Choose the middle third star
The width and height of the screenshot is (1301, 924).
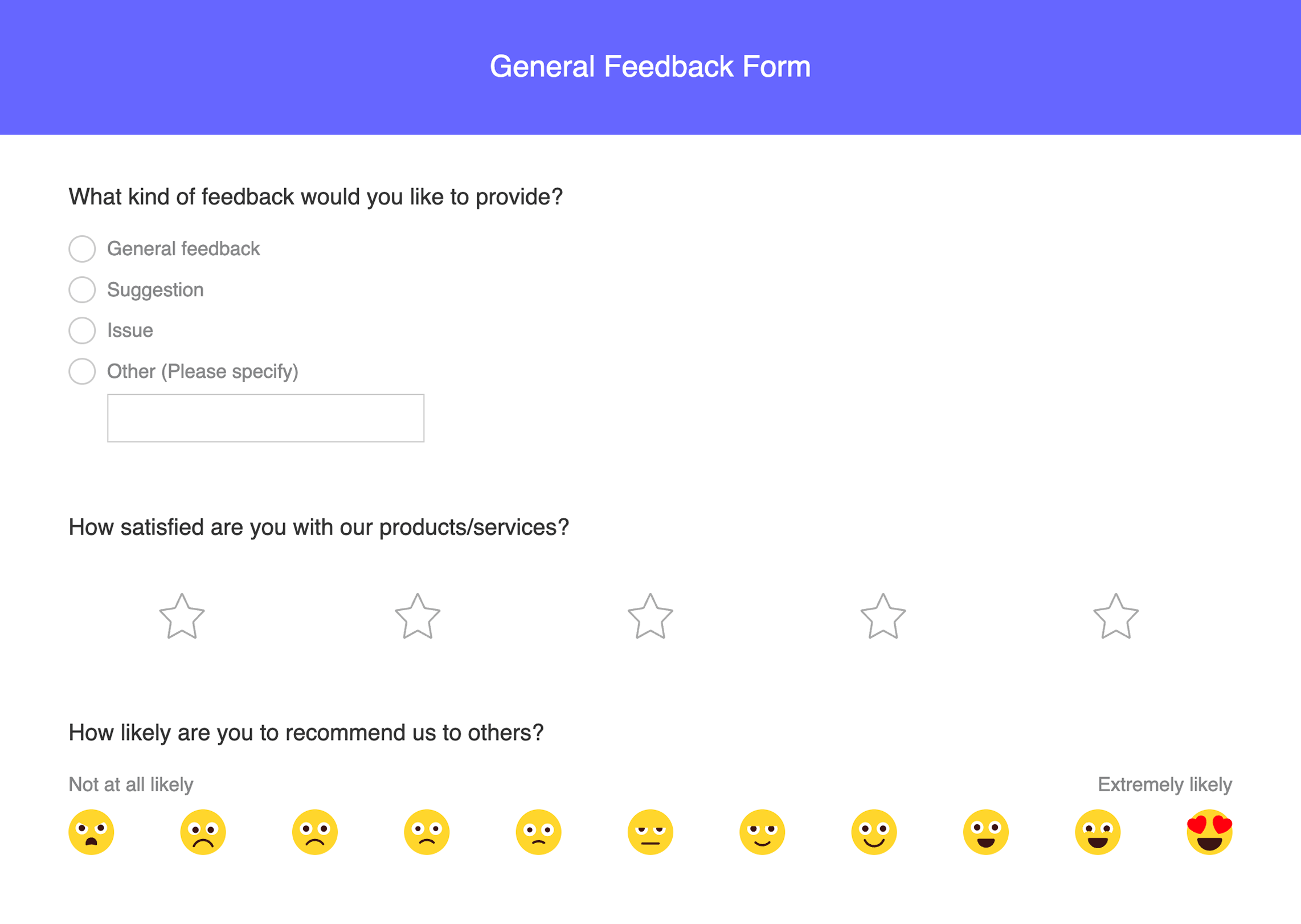coord(650,617)
